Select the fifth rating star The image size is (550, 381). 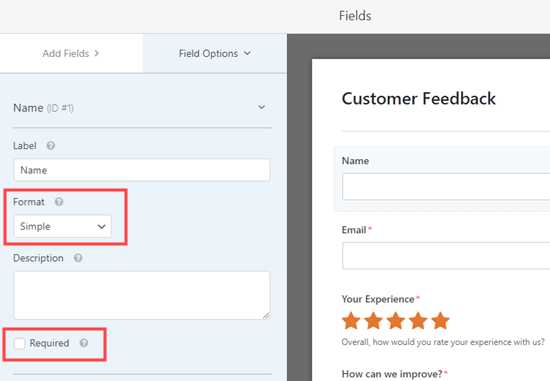pyautogui.click(x=441, y=321)
